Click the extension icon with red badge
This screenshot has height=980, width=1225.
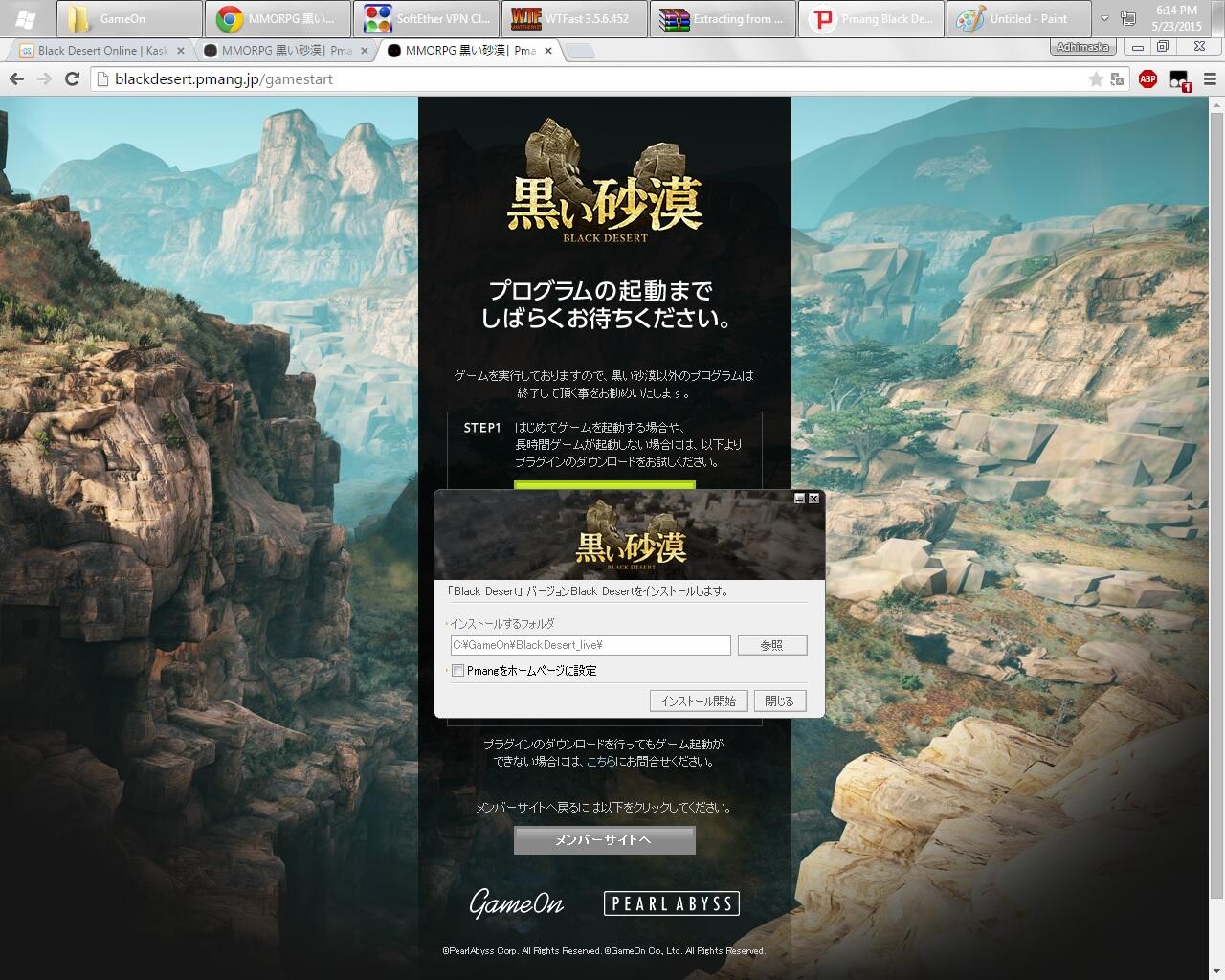(1179, 80)
